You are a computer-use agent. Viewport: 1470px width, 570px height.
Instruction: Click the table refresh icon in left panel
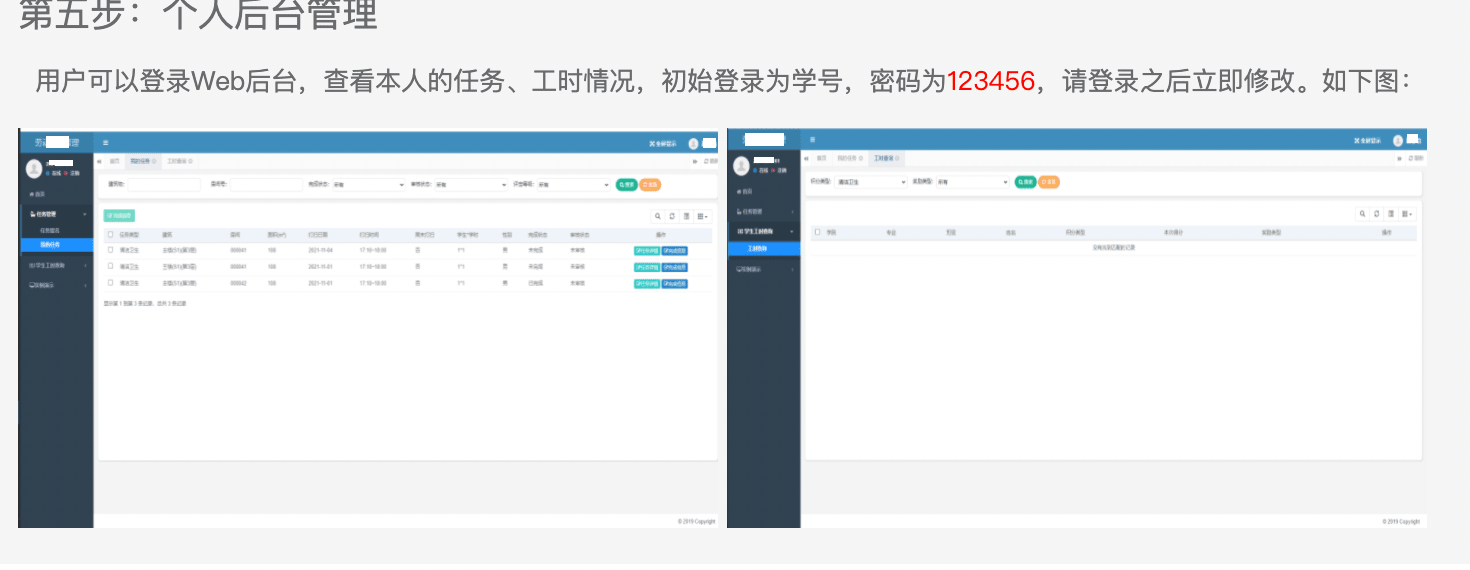672,216
